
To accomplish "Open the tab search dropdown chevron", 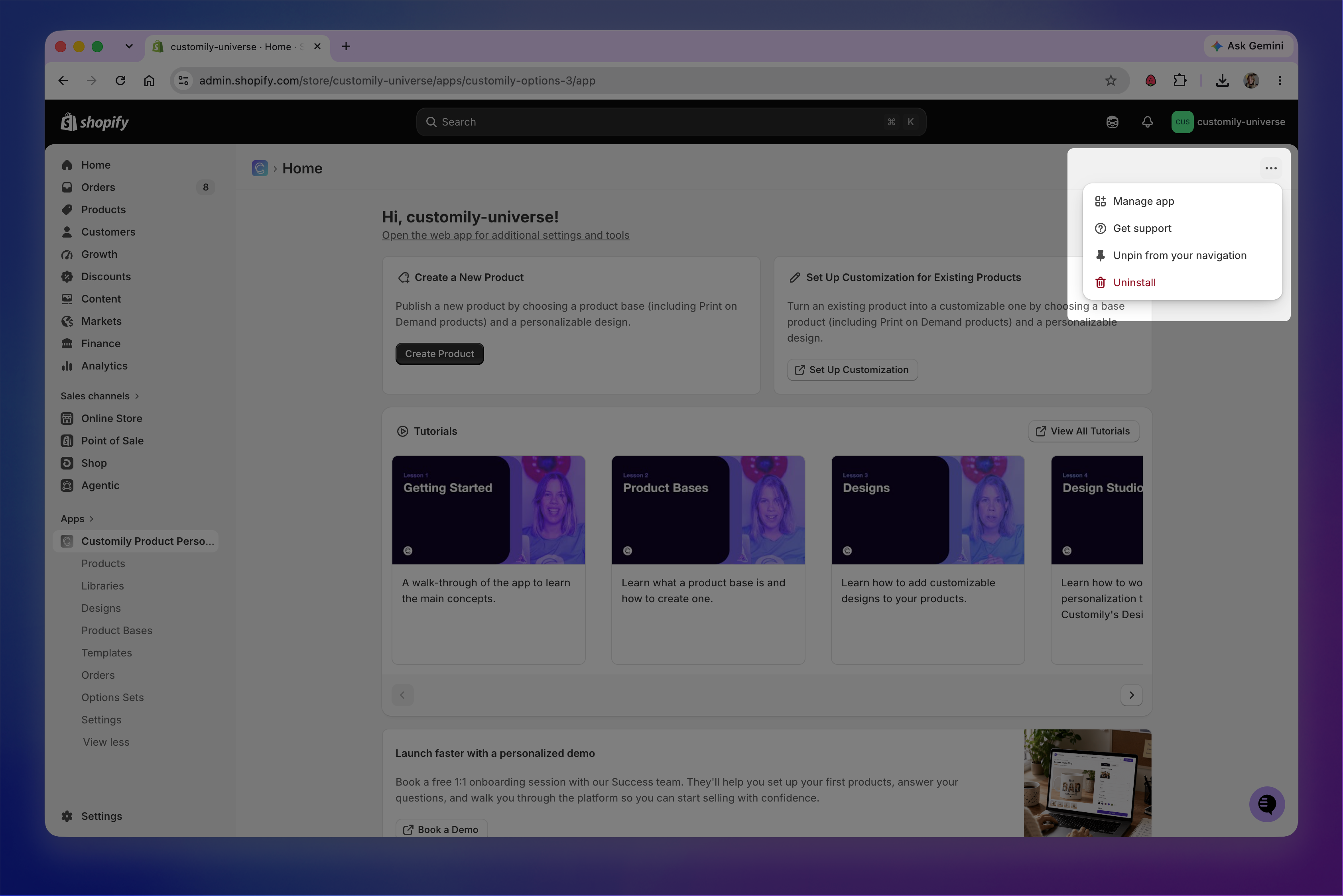I will click(x=129, y=46).
